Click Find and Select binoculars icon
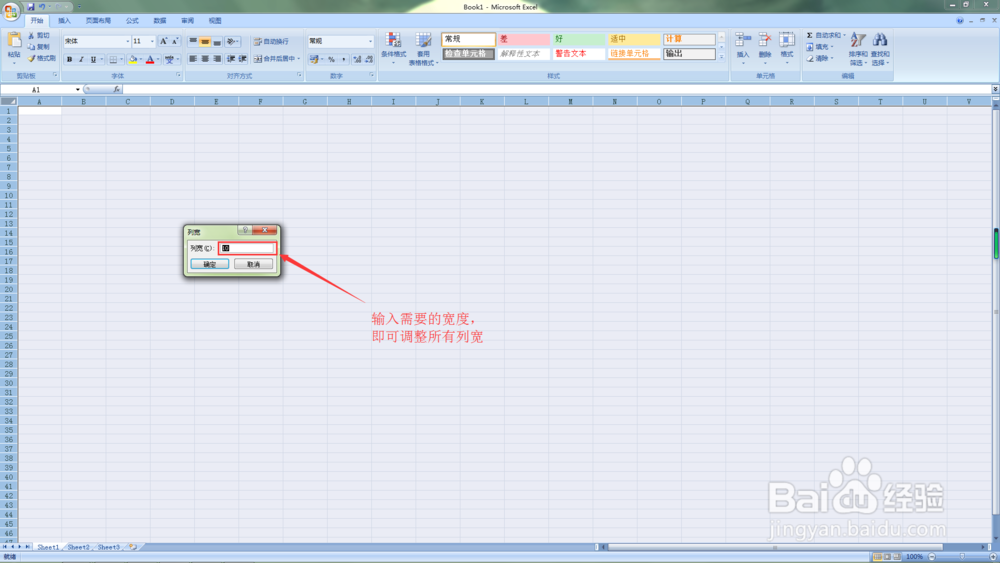1000x563 pixels. (x=880, y=41)
